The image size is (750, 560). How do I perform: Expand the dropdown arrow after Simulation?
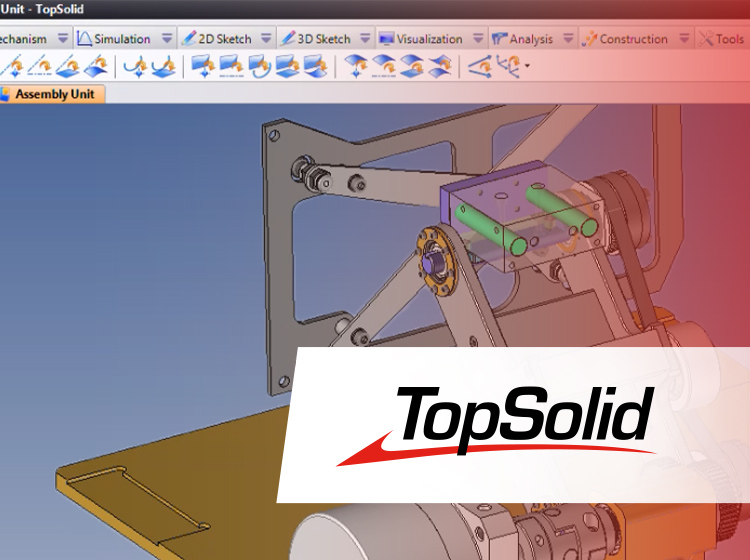pyautogui.click(x=165, y=39)
